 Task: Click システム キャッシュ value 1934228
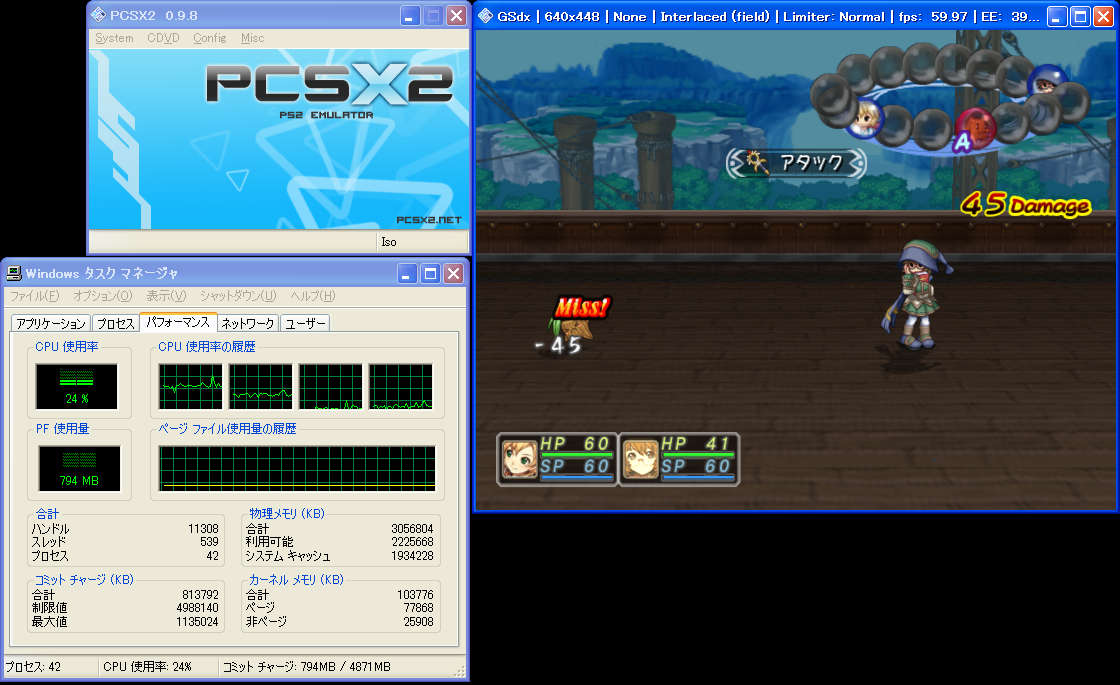pyautogui.click(x=412, y=556)
